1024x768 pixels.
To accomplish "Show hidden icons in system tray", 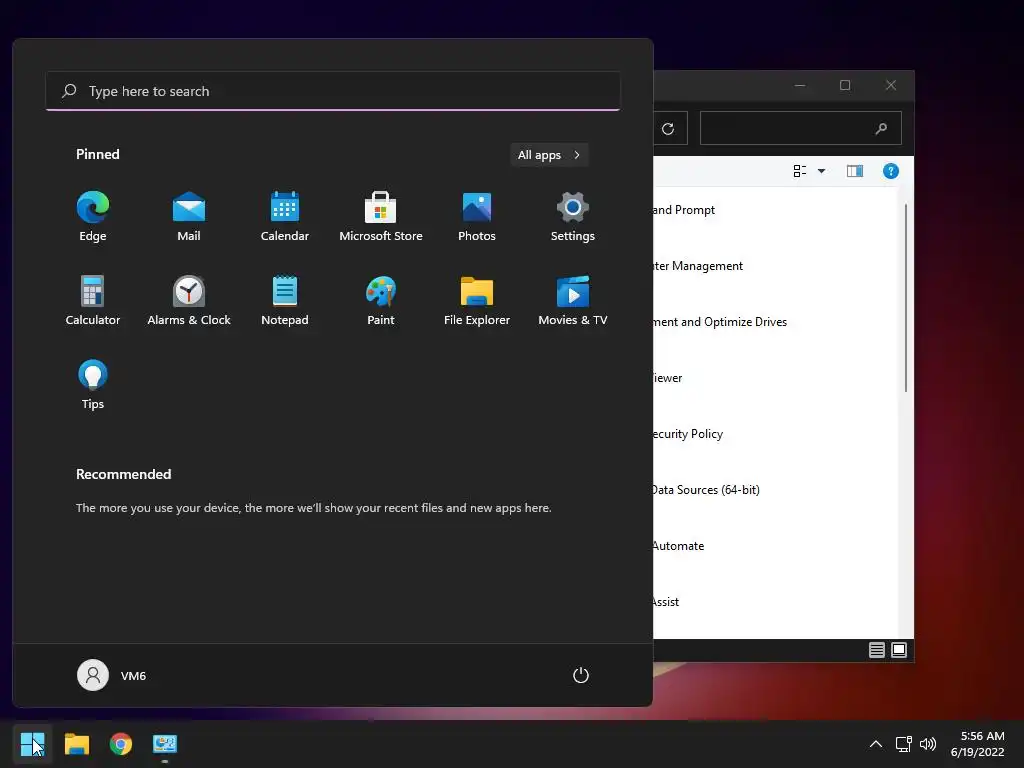I will 876,744.
